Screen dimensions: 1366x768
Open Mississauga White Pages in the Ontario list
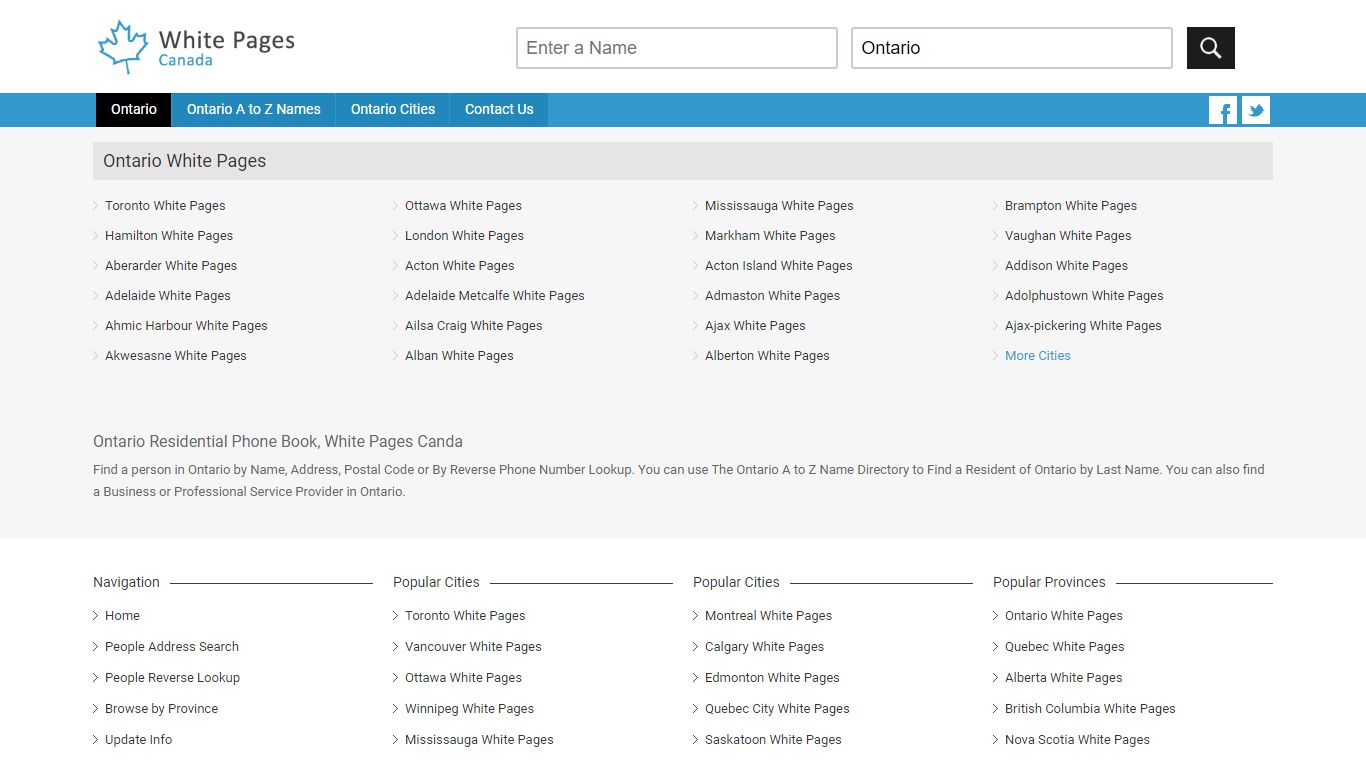point(779,206)
